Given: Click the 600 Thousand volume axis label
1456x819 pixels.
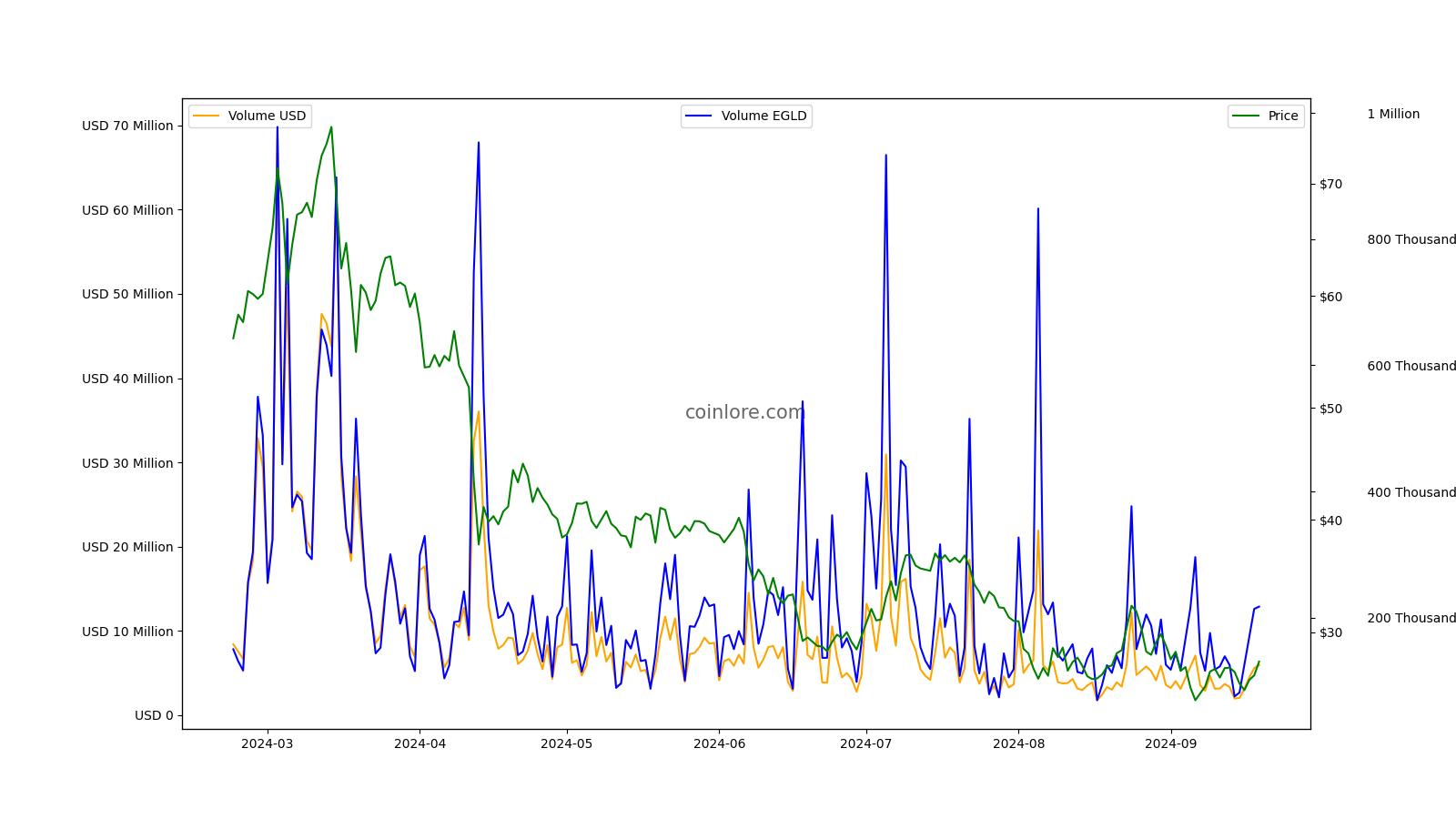Looking at the screenshot, I should (x=1411, y=366).
